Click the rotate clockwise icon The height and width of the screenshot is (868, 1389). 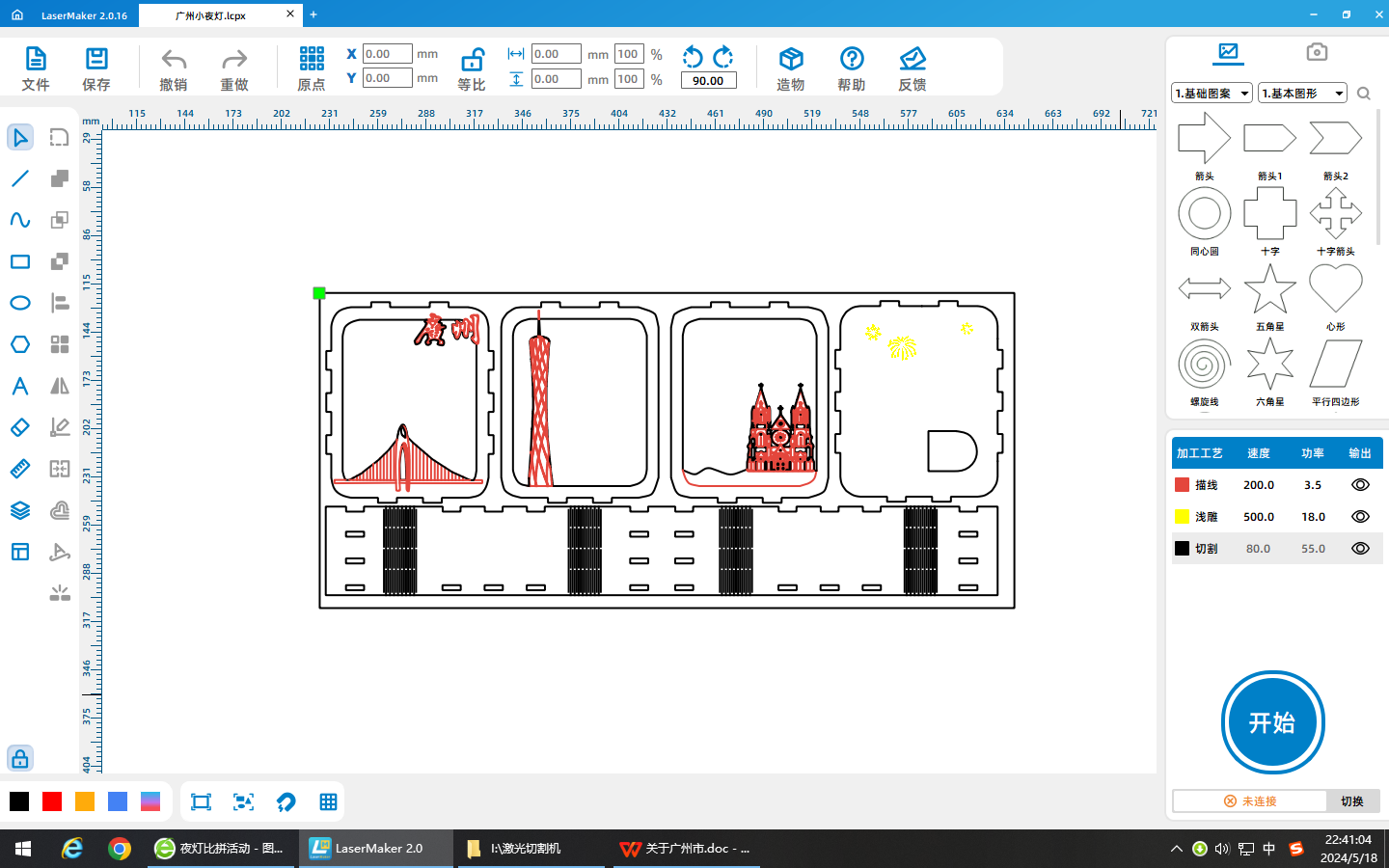click(x=723, y=56)
